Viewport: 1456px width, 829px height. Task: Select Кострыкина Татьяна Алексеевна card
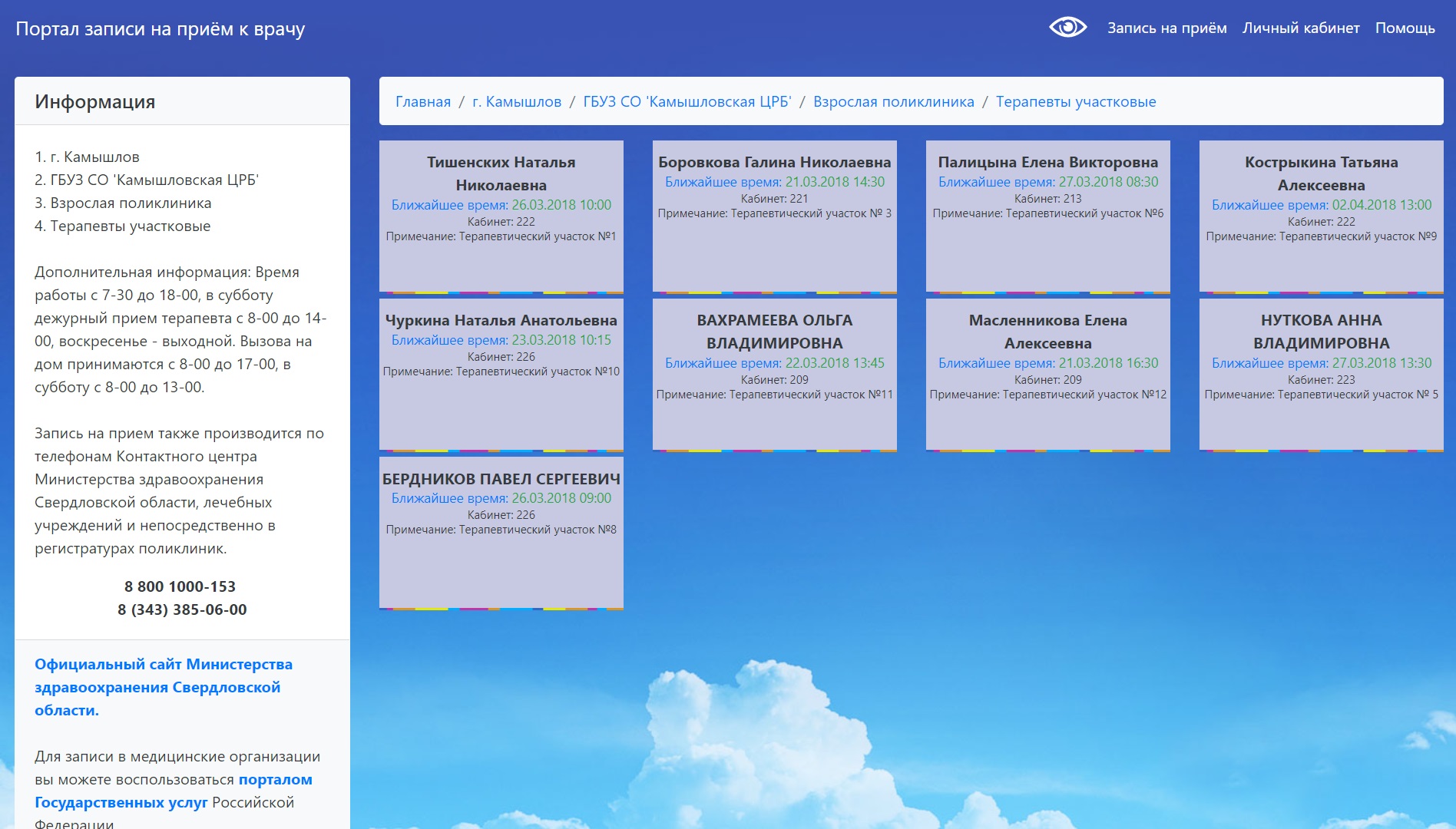[1321, 216]
